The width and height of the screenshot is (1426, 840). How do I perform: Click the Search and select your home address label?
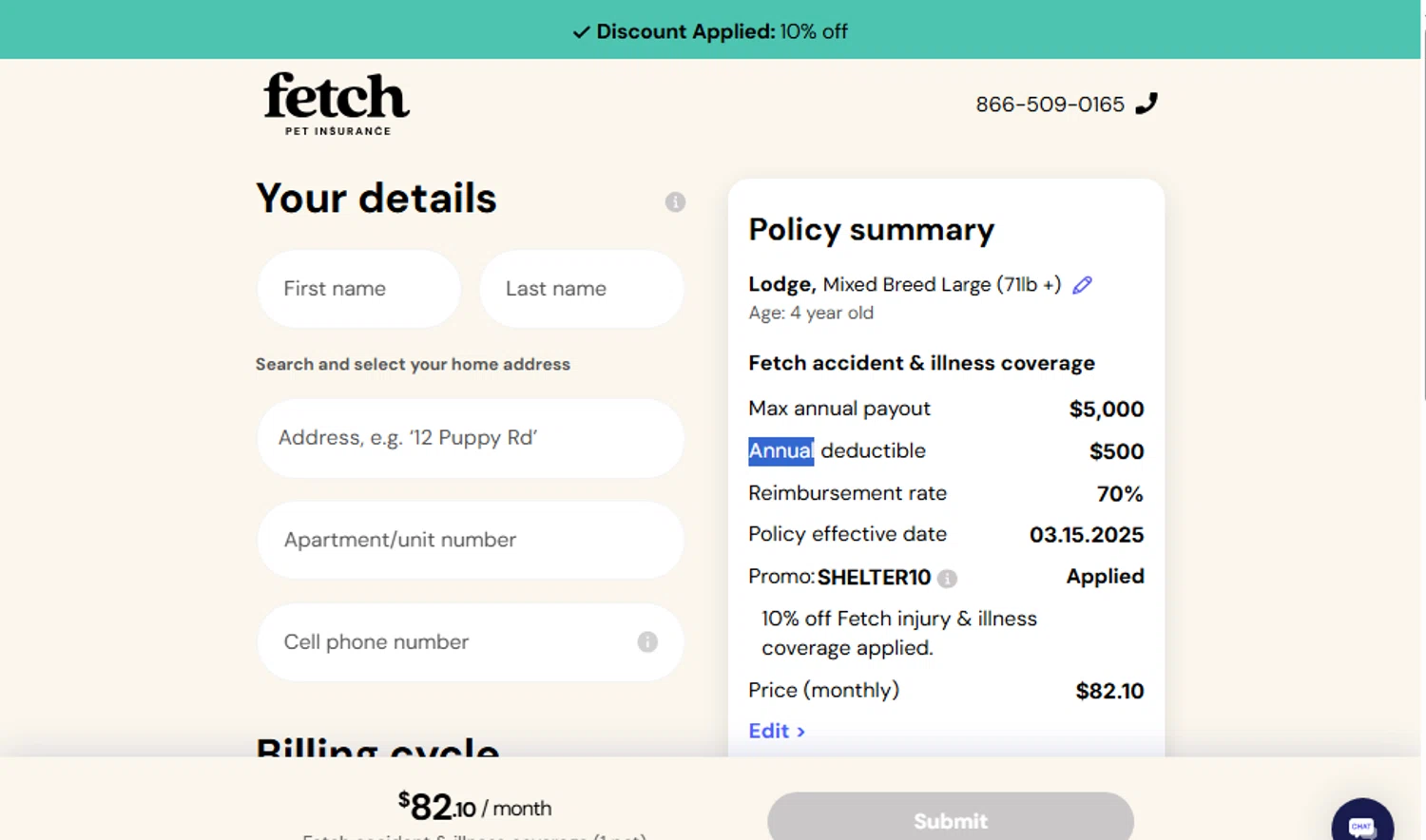pyautogui.click(x=413, y=364)
